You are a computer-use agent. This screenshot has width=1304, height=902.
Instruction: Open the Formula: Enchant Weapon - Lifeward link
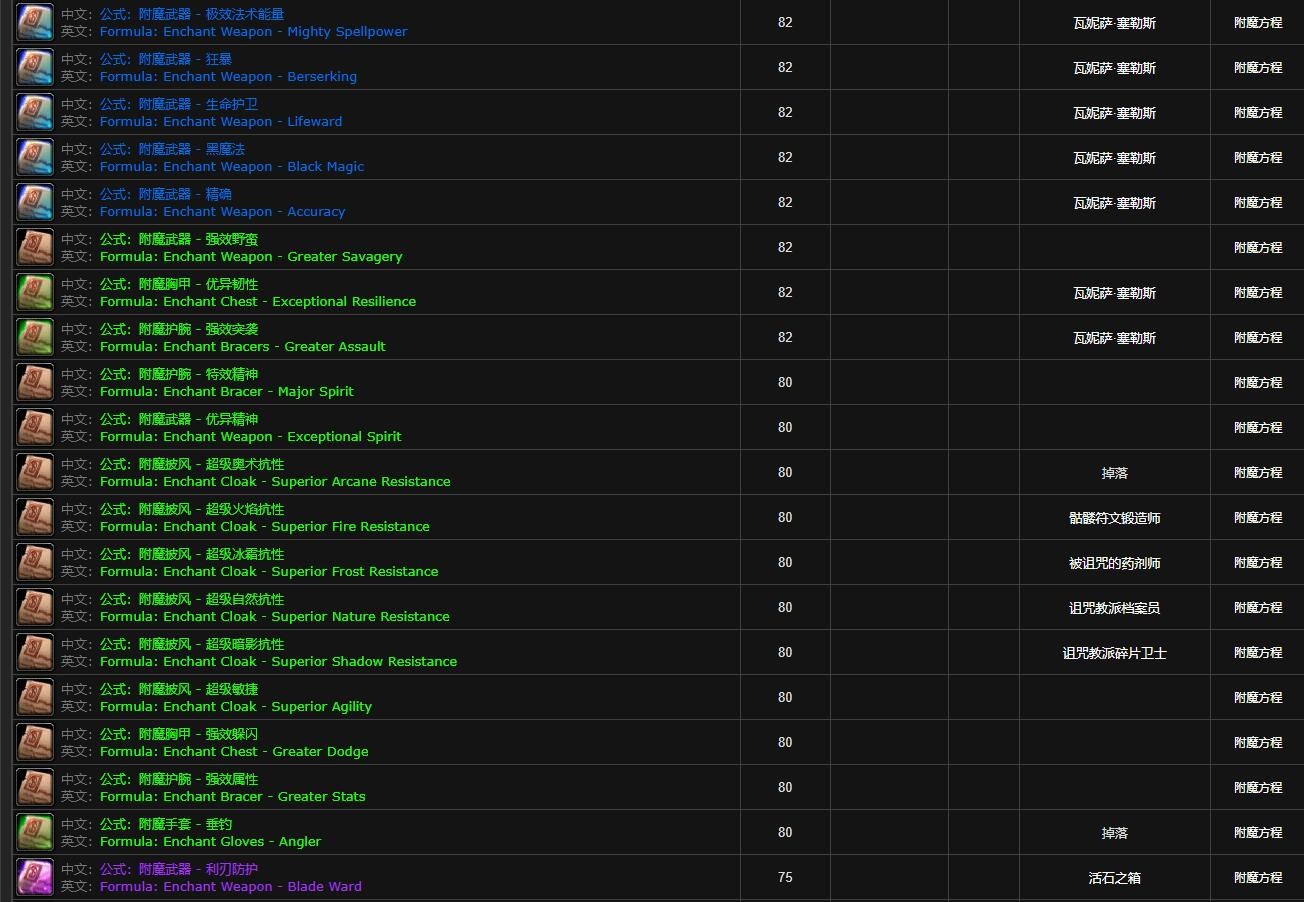tap(220, 121)
